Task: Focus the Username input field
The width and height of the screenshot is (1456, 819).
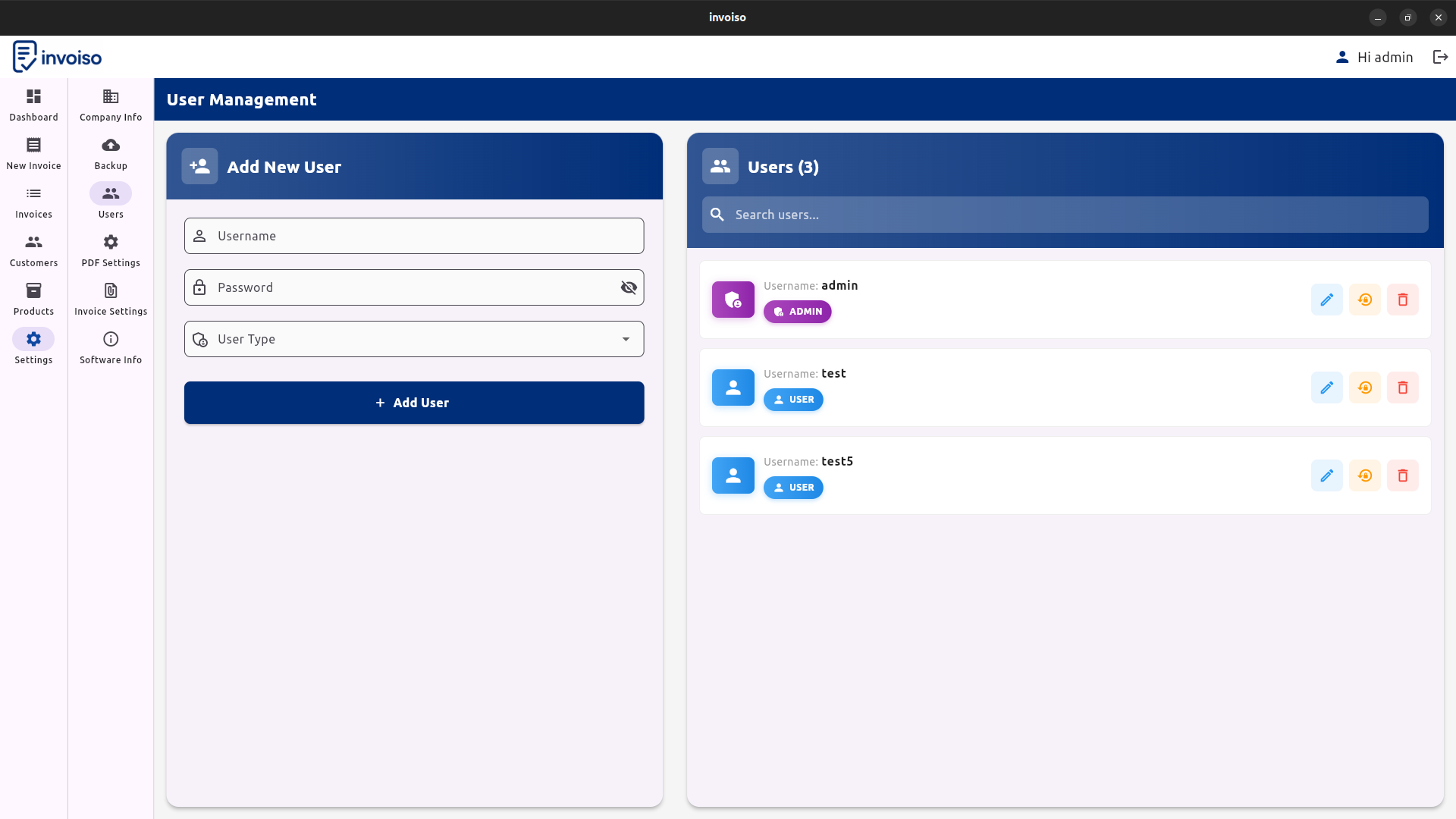Action: coord(414,236)
